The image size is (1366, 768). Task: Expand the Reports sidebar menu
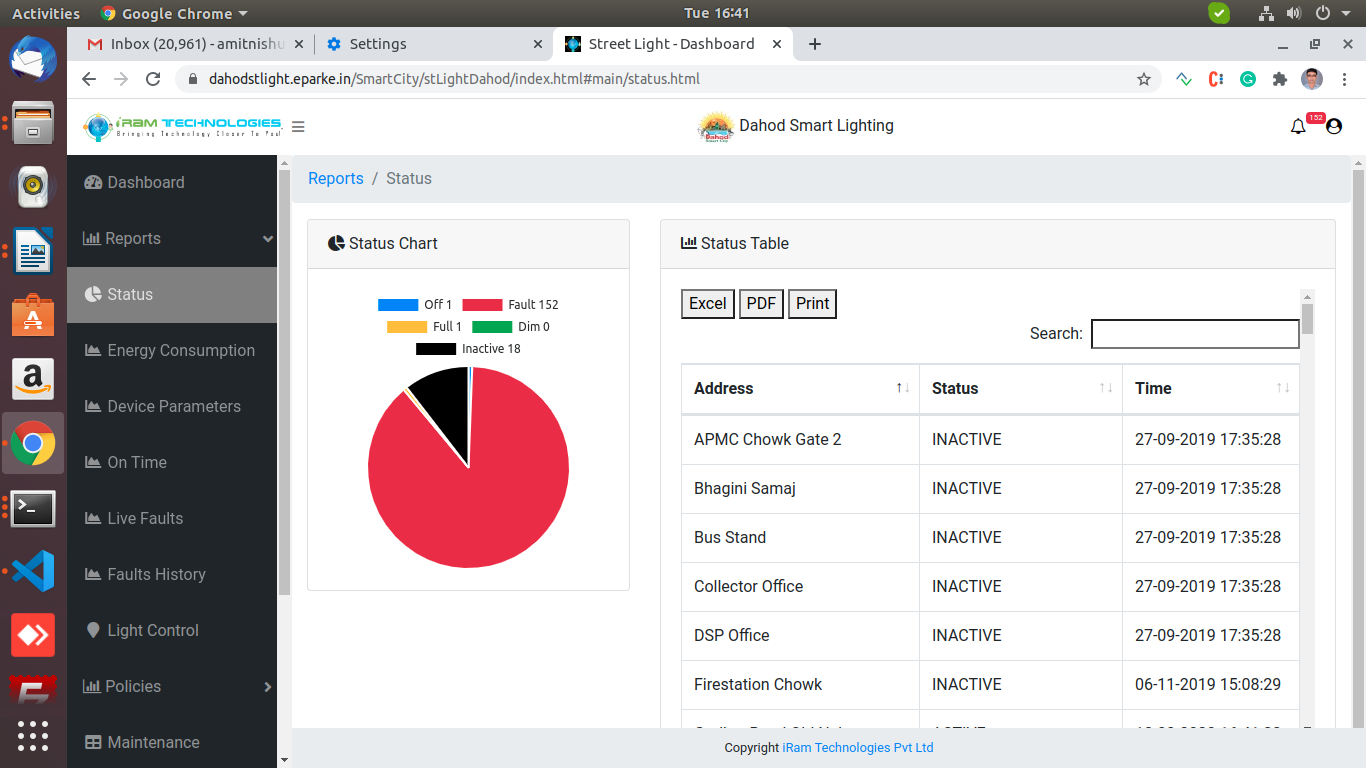point(172,238)
